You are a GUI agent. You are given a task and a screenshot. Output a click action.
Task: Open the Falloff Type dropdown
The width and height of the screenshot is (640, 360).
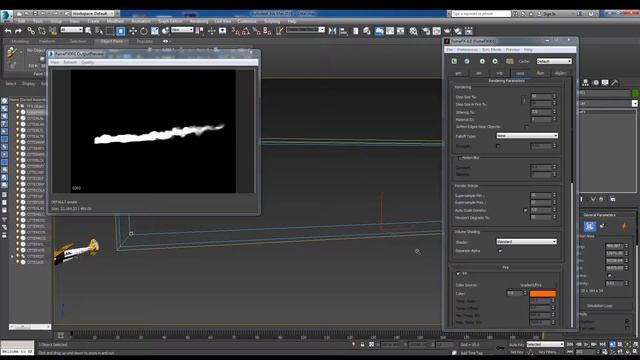527,136
